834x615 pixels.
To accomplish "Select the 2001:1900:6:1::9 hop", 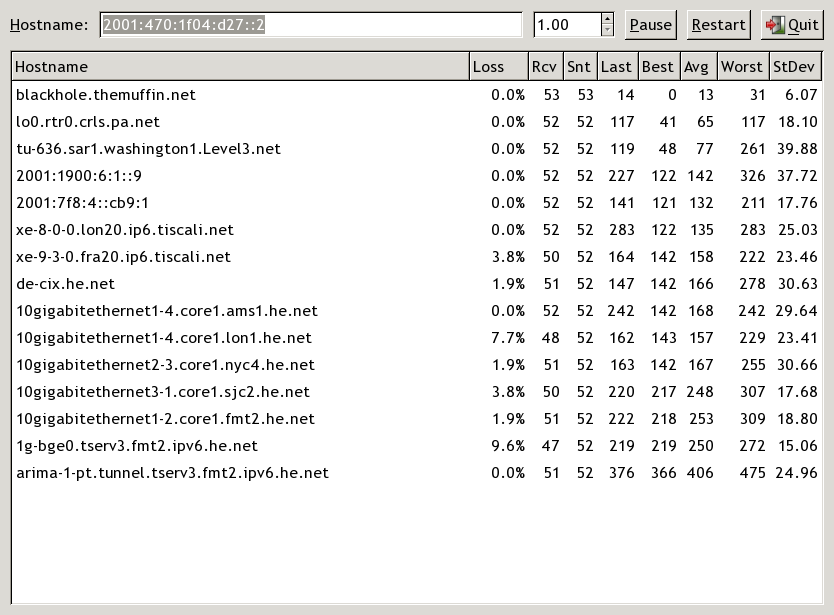I will [417, 176].
